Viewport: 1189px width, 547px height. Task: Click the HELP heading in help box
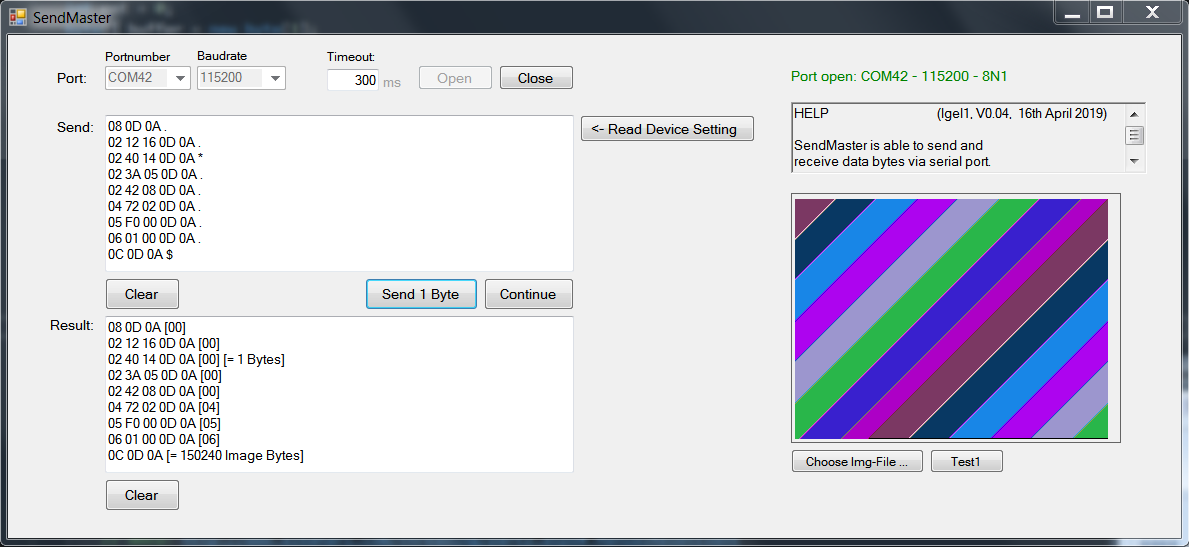(811, 114)
